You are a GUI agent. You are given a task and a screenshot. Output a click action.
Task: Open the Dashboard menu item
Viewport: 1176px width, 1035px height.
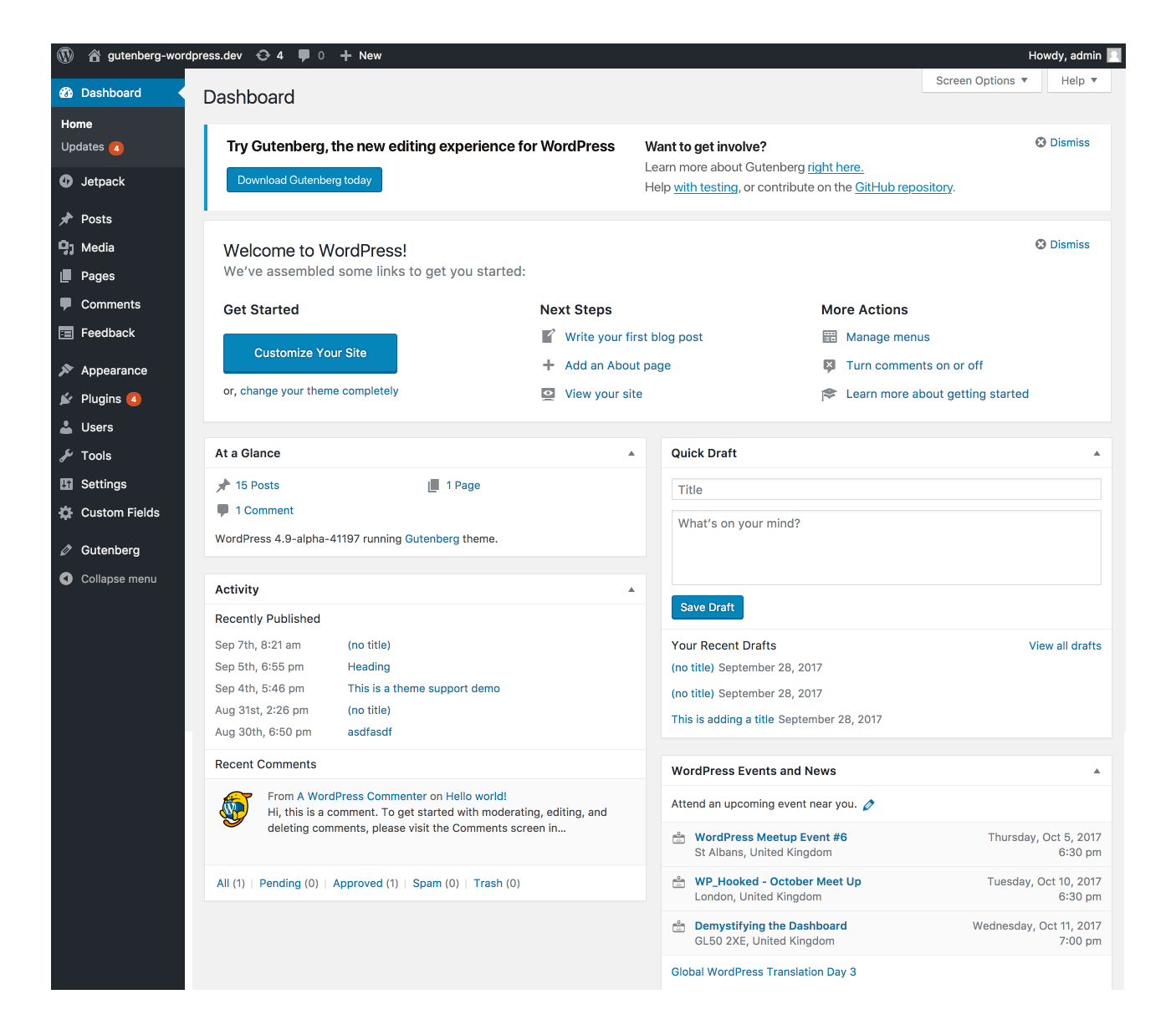118,93
